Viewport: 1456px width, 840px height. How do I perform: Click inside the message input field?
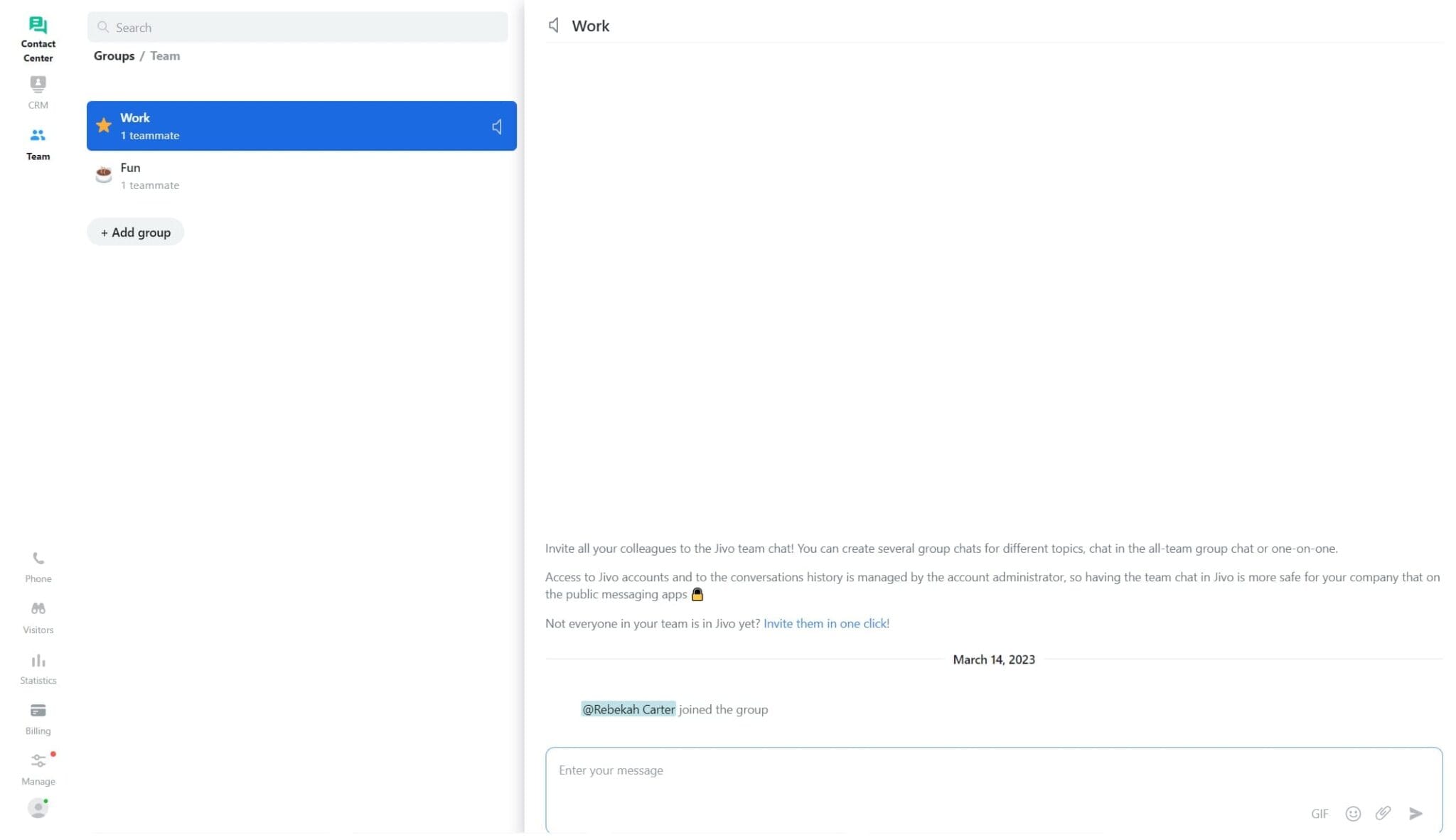pos(853,770)
